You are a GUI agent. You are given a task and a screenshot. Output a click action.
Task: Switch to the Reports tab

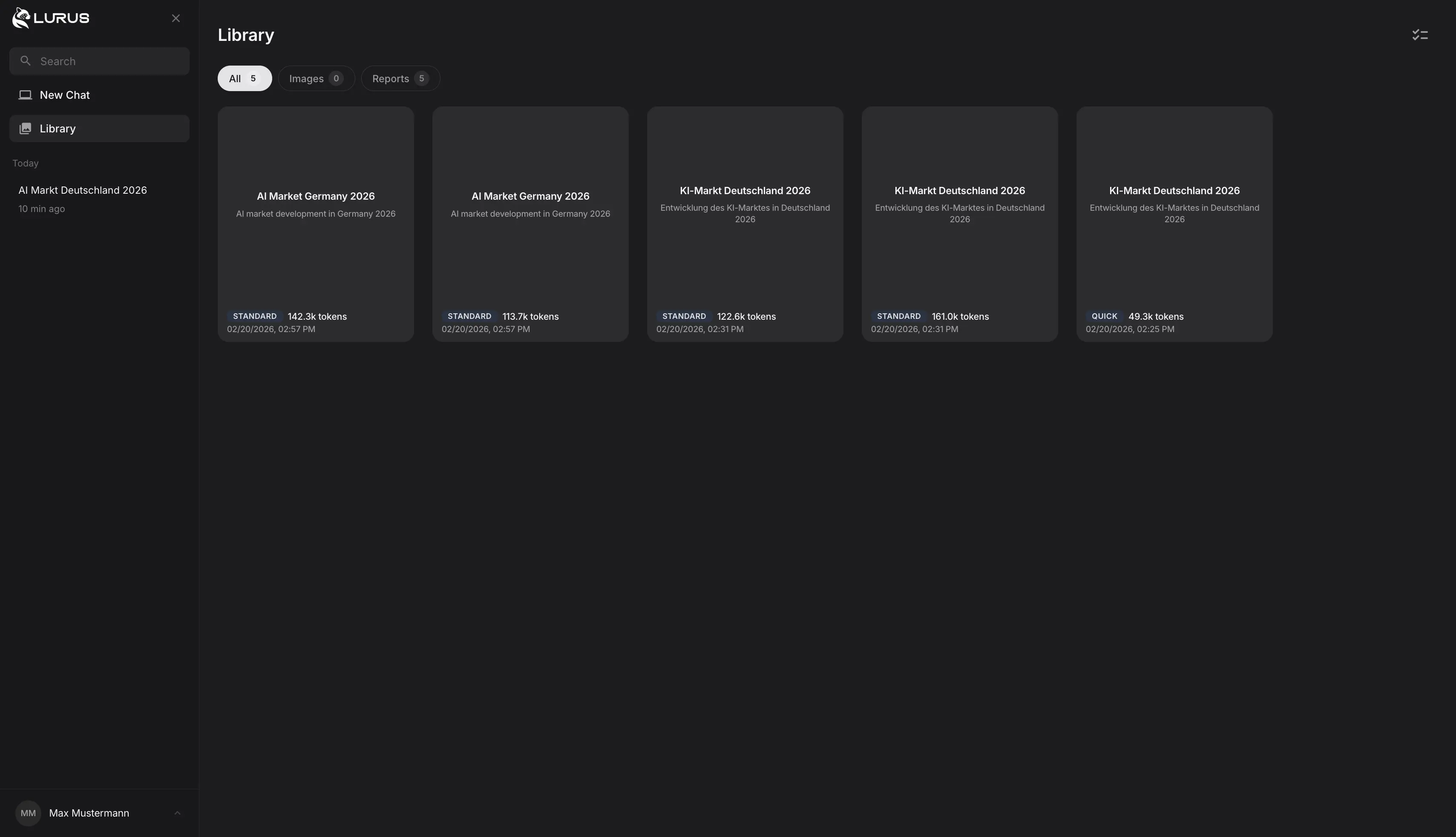click(x=400, y=78)
